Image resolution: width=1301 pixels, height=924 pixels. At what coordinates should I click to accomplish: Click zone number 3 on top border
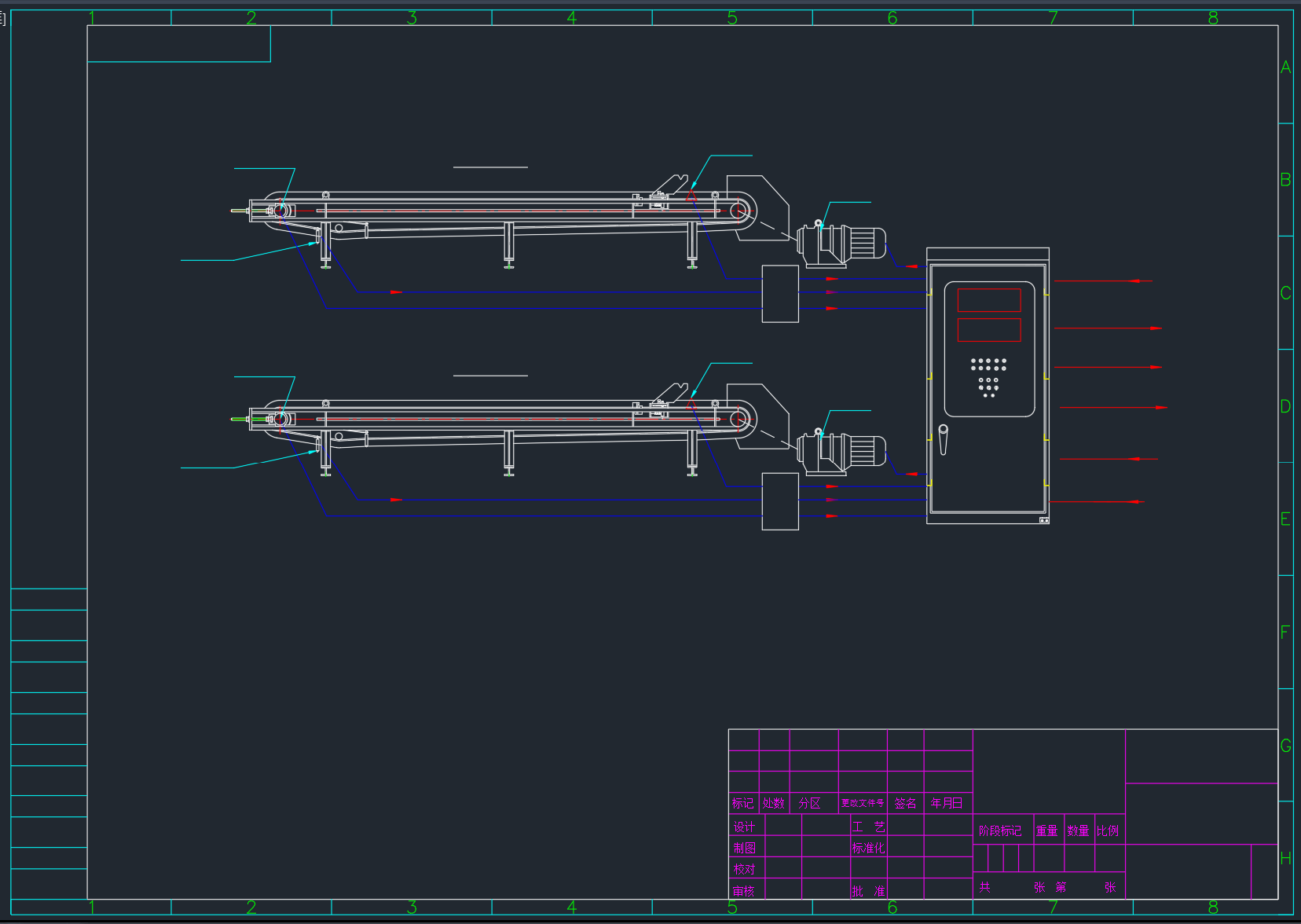[412, 17]
